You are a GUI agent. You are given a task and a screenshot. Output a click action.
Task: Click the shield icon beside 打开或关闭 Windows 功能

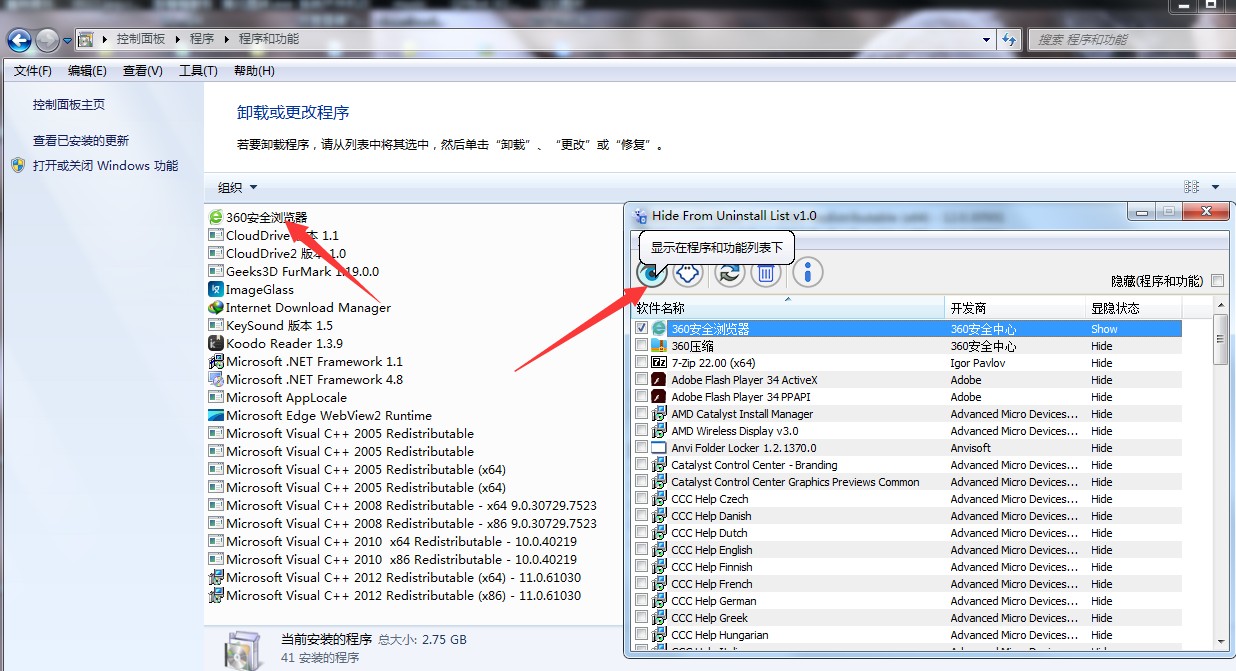18,165
